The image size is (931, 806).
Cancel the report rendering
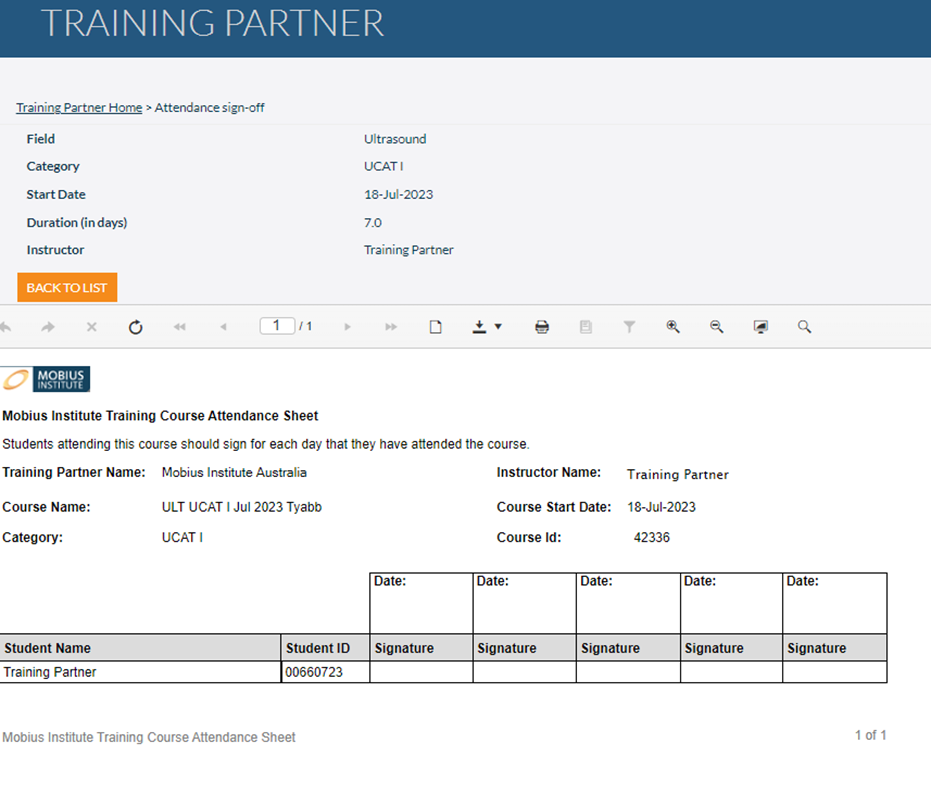(x=90, y=326)
